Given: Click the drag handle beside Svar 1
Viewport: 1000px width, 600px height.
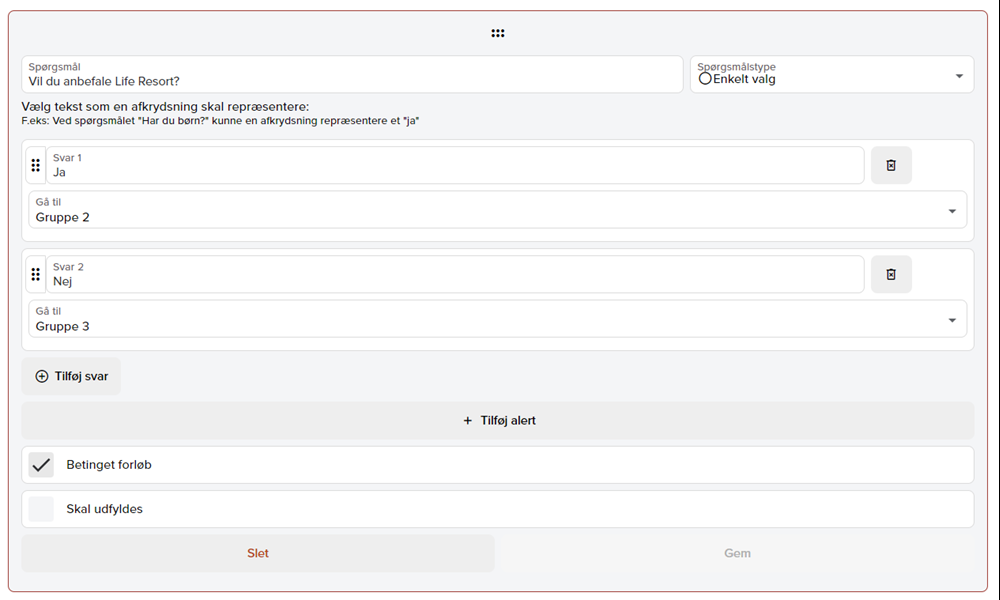Looking at the screenshot, I should 36,165.
